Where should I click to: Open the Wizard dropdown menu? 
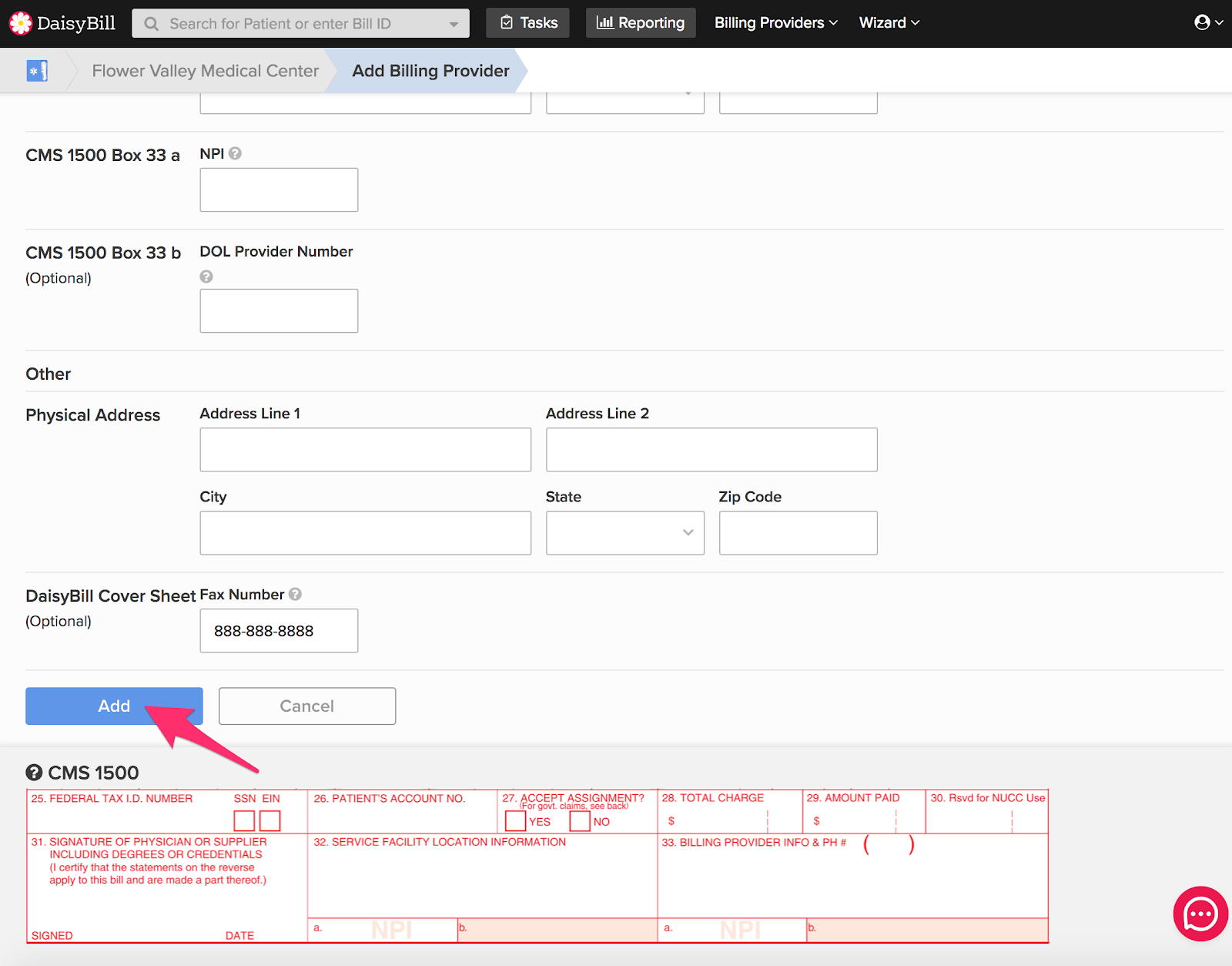[889, 22]
